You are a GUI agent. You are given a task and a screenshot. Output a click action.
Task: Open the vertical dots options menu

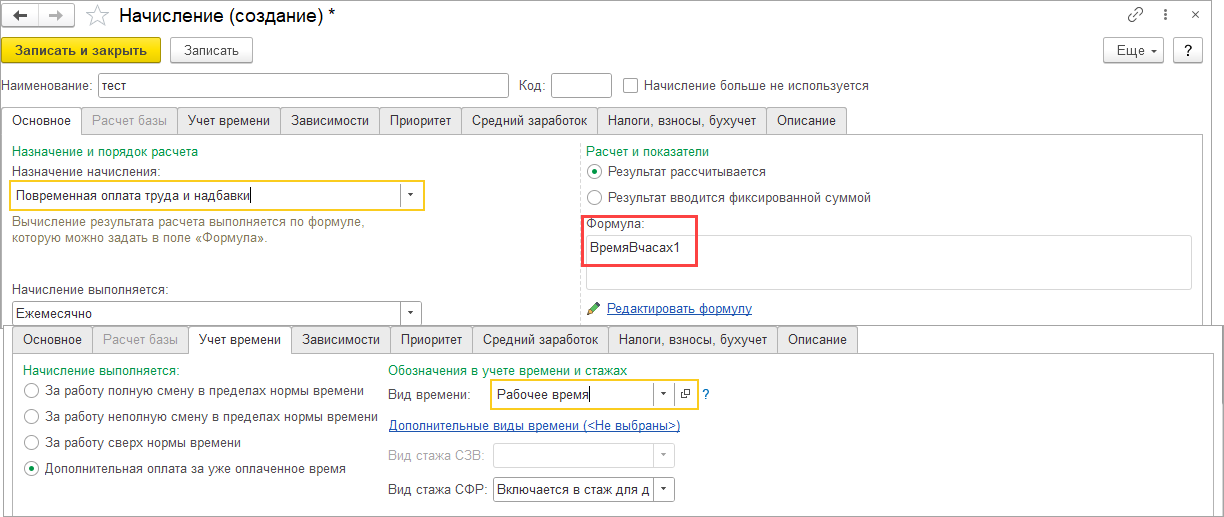coord(1165,15)
